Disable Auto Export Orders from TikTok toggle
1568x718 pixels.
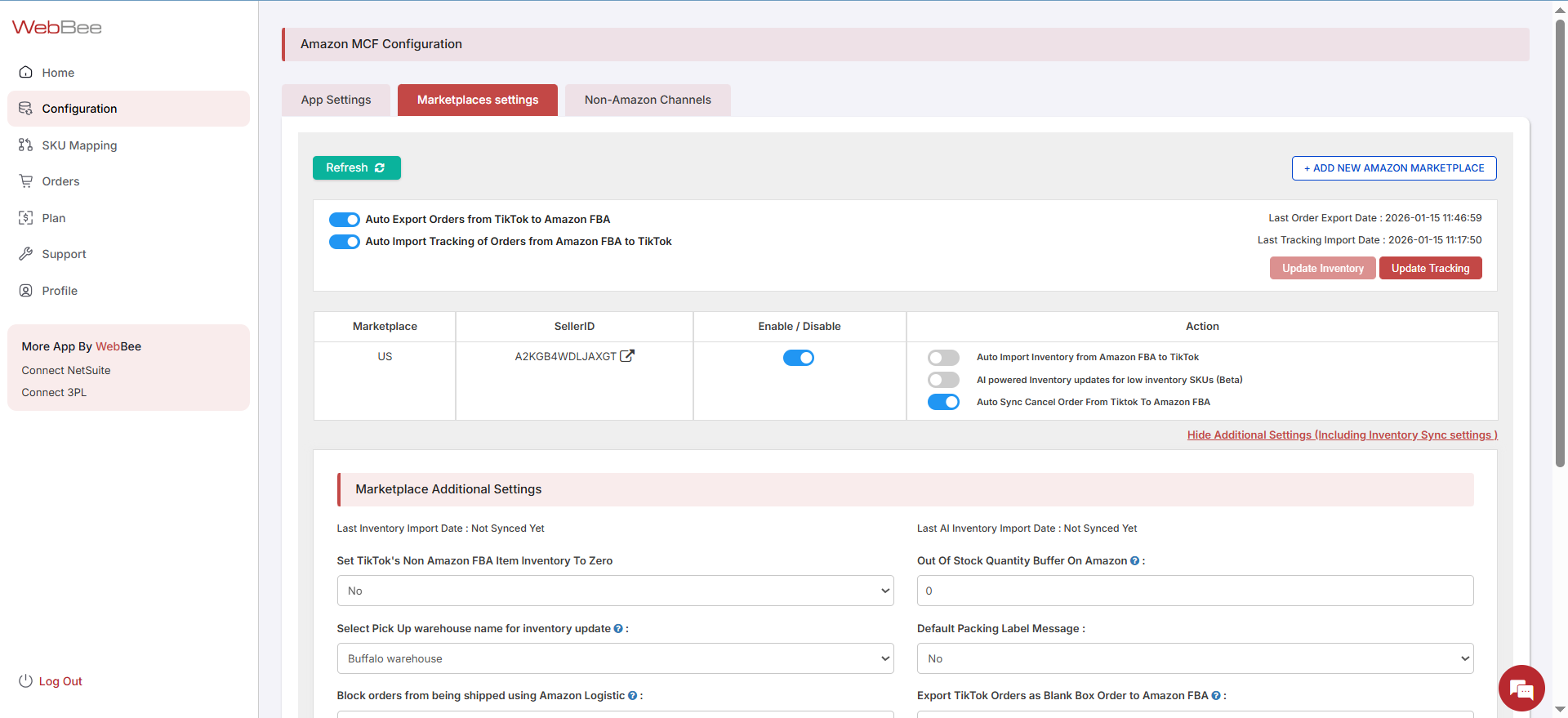pos(345,220)
